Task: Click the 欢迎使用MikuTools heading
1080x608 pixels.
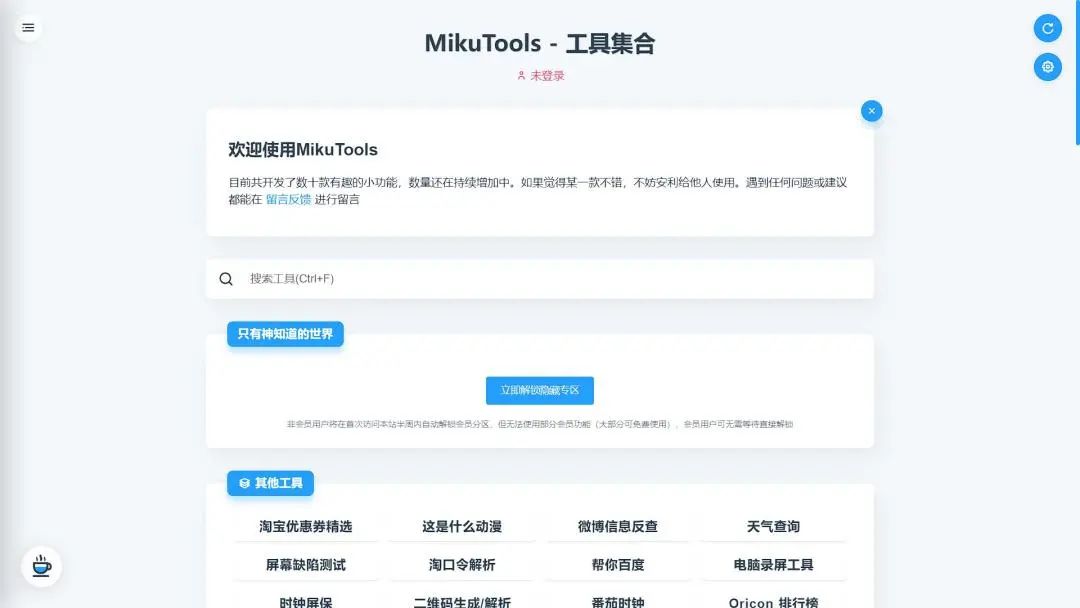Action: point(303,149)
